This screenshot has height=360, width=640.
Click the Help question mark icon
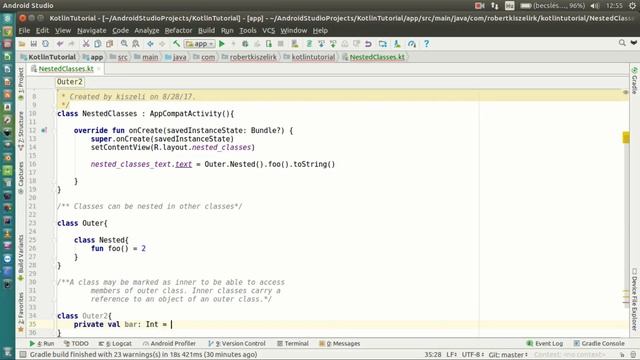click(x=427, y=44)
